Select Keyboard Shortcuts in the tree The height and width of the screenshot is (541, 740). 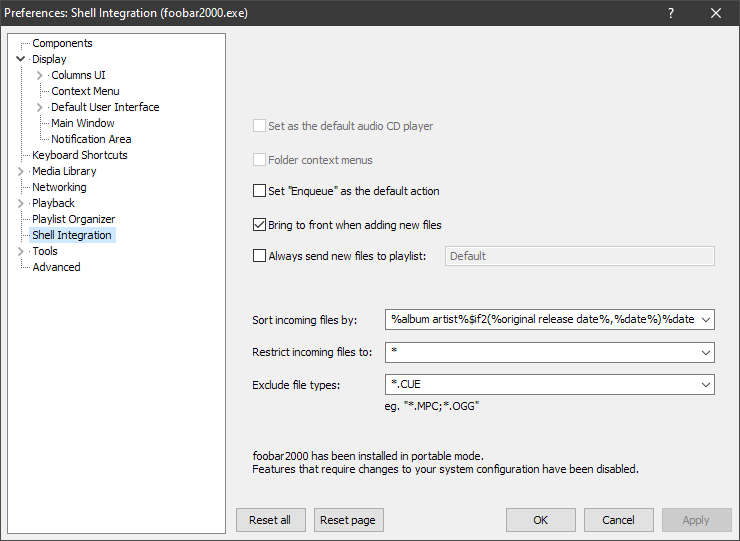[x=80, y=155]
